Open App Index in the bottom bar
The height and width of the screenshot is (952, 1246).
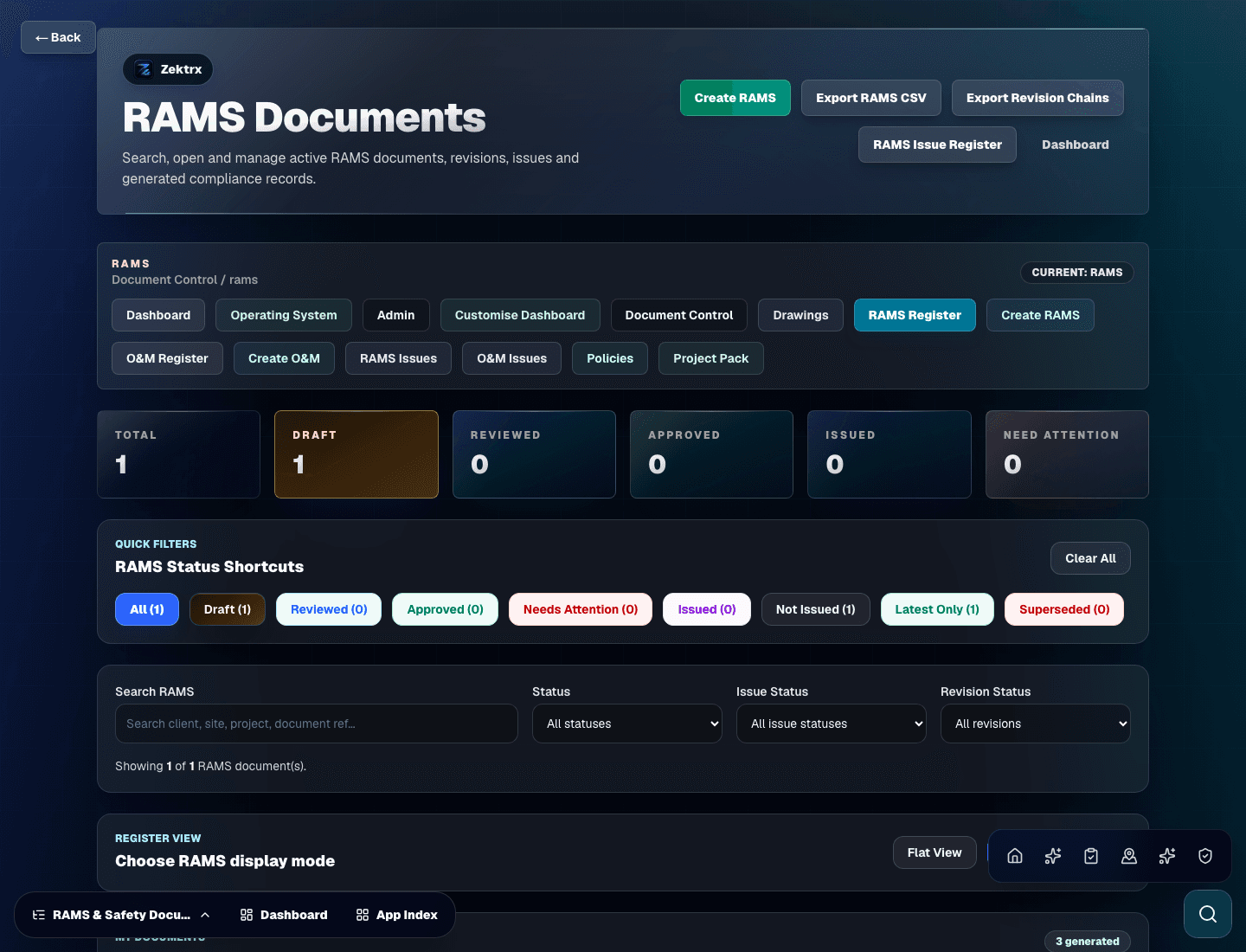tap(397, 915)
